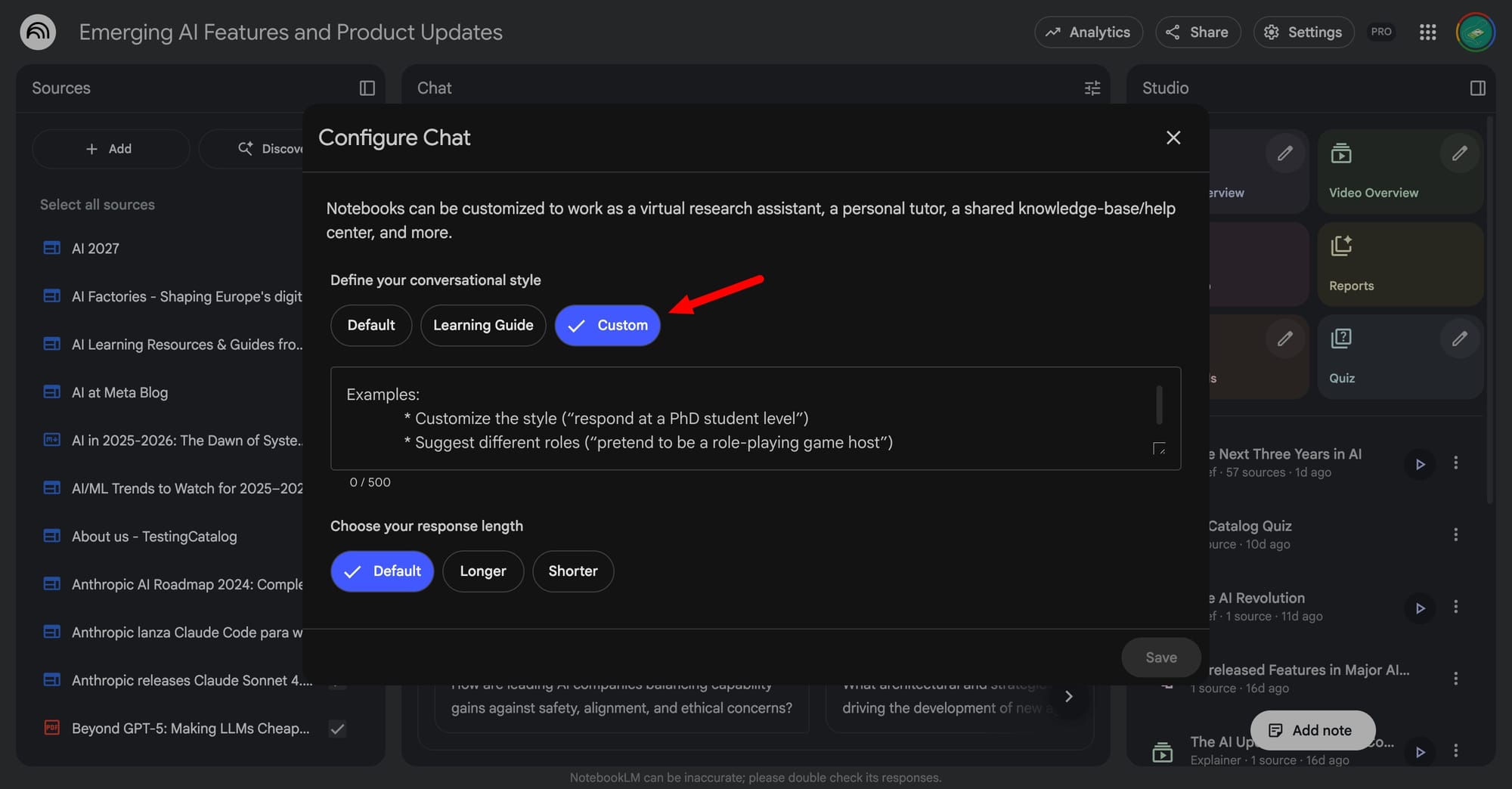
Task: Edit the Quiz settings
Action: pyautogui.click(x=1459, y=339)
